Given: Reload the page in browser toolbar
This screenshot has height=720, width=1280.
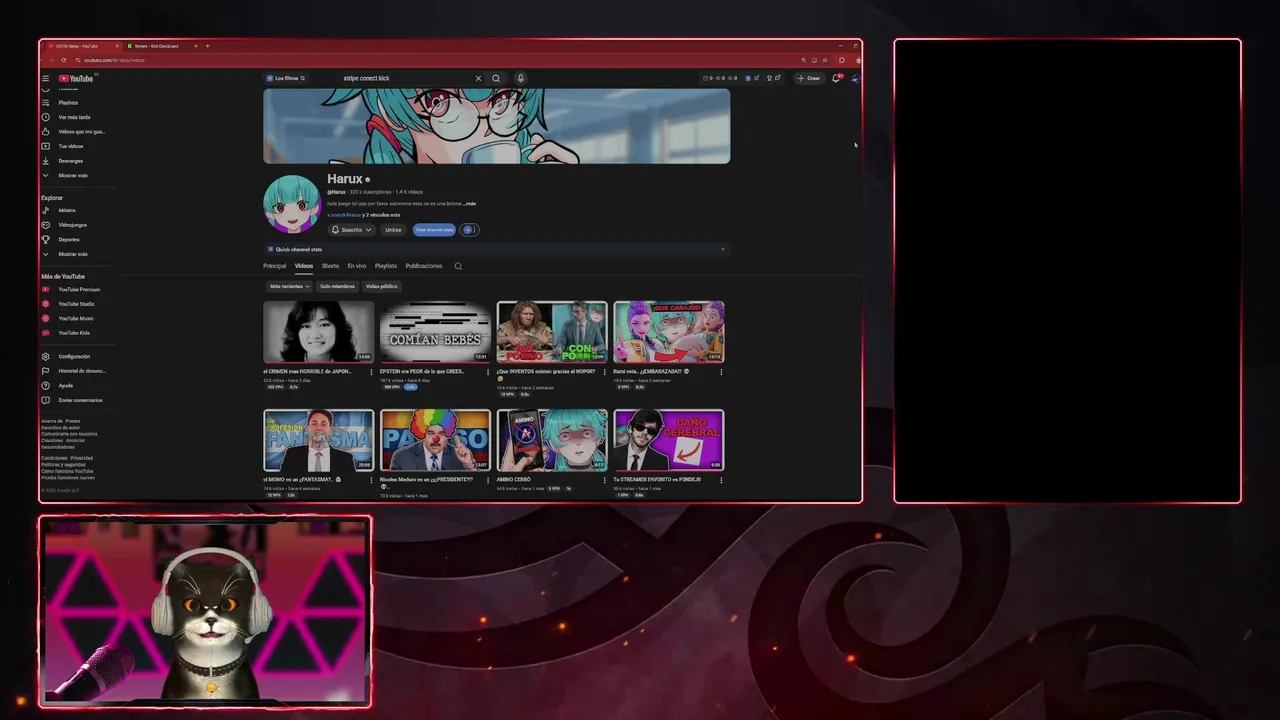Looking at the screenshot, I should pyautogui.click(x=65, y=60).
